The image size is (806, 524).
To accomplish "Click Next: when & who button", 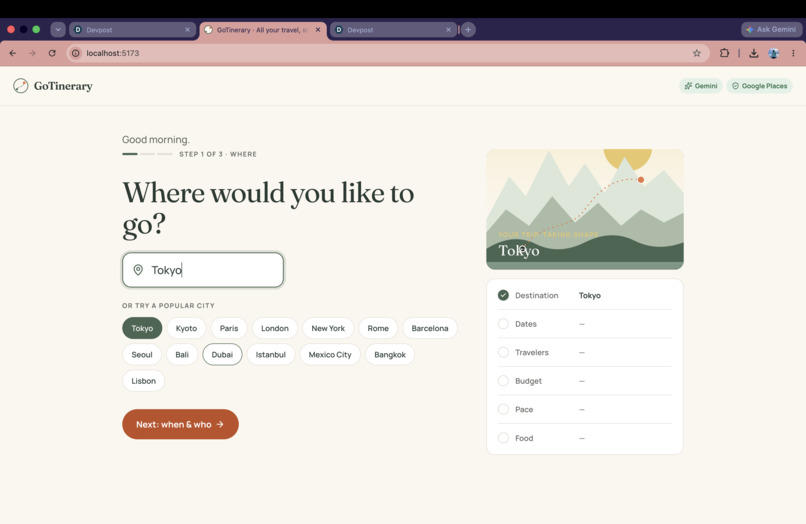I will tap(180, 424).
